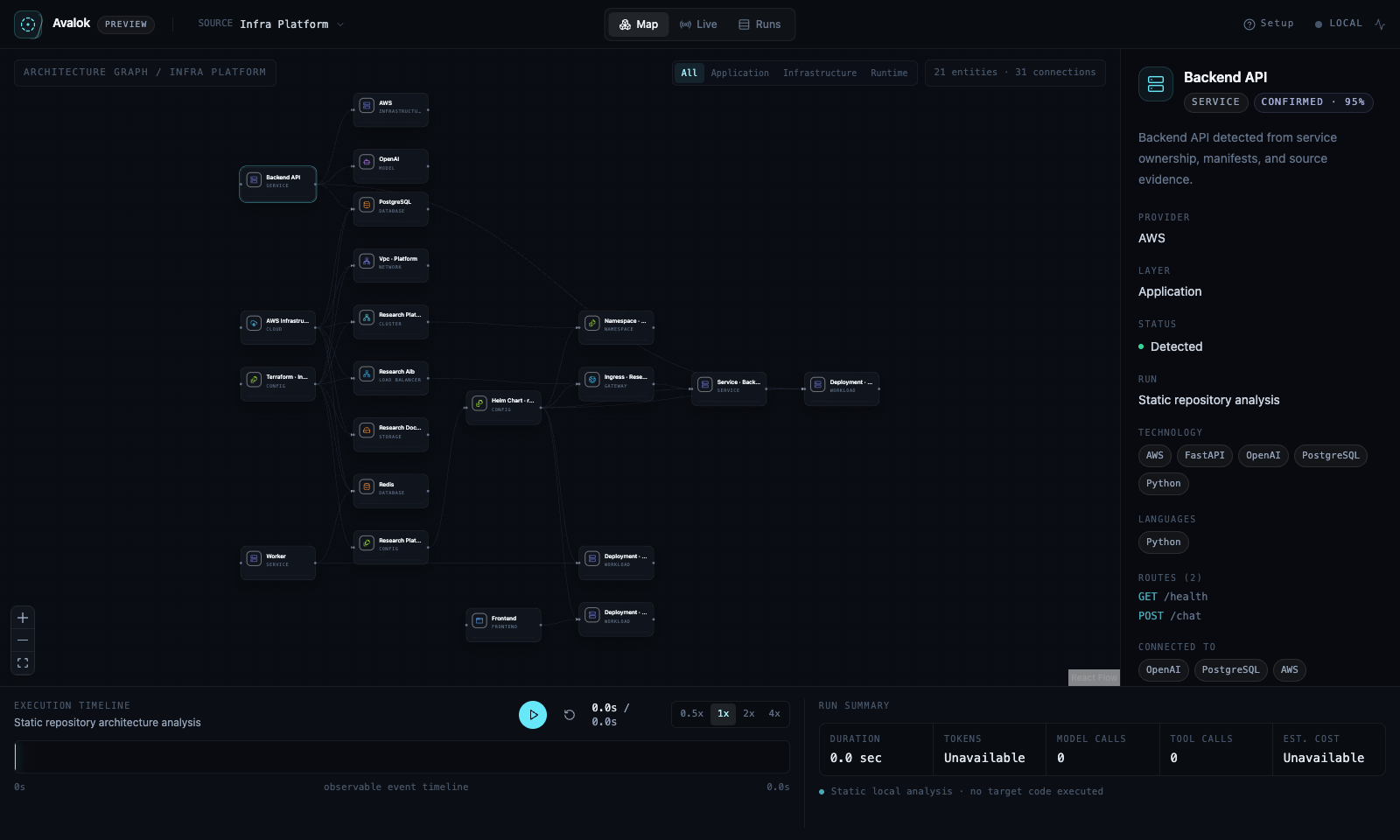Select the PostgreSQL database node icon

point(367,205)
